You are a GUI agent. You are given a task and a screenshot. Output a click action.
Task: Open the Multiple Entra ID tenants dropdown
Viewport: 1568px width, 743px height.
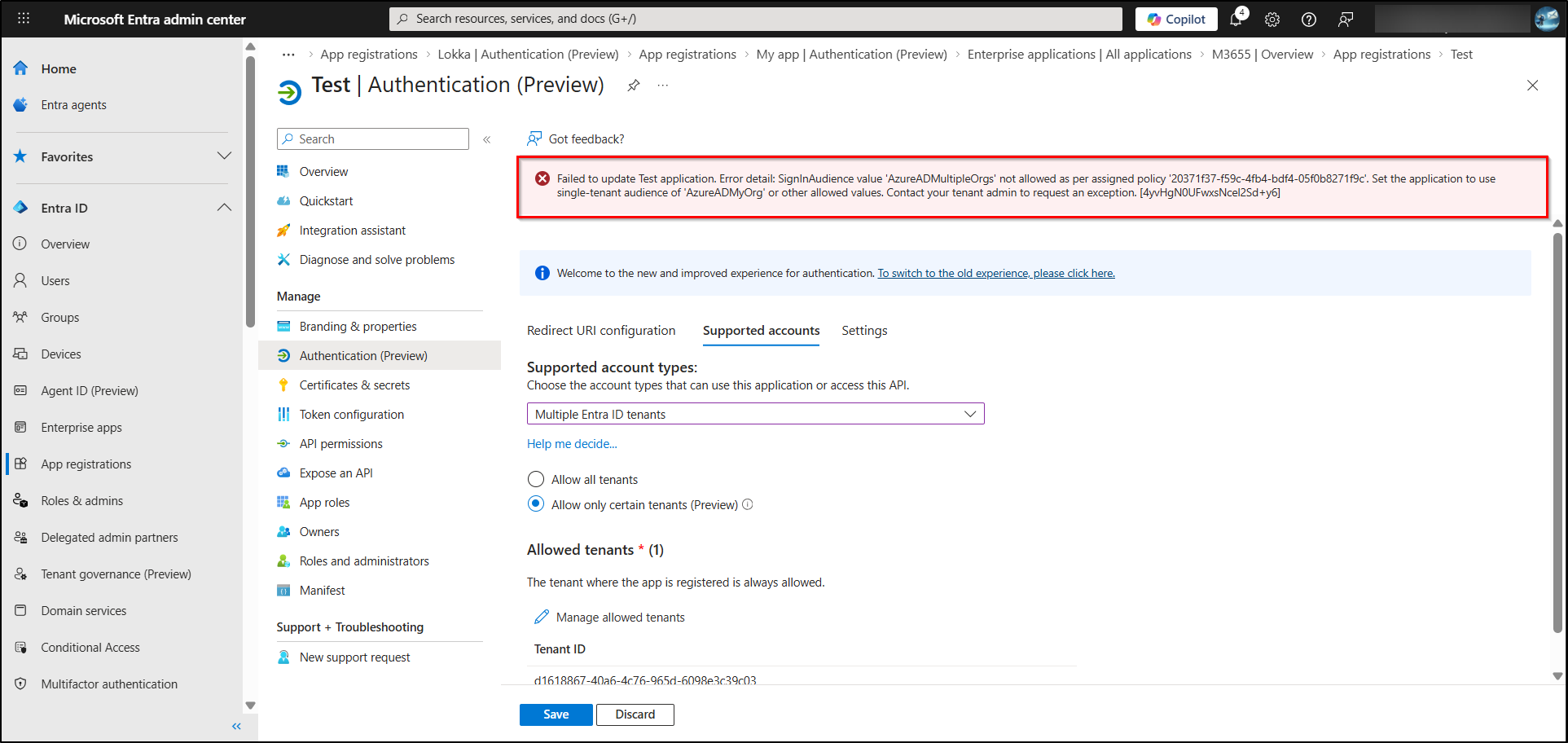[x=755, y=415]
